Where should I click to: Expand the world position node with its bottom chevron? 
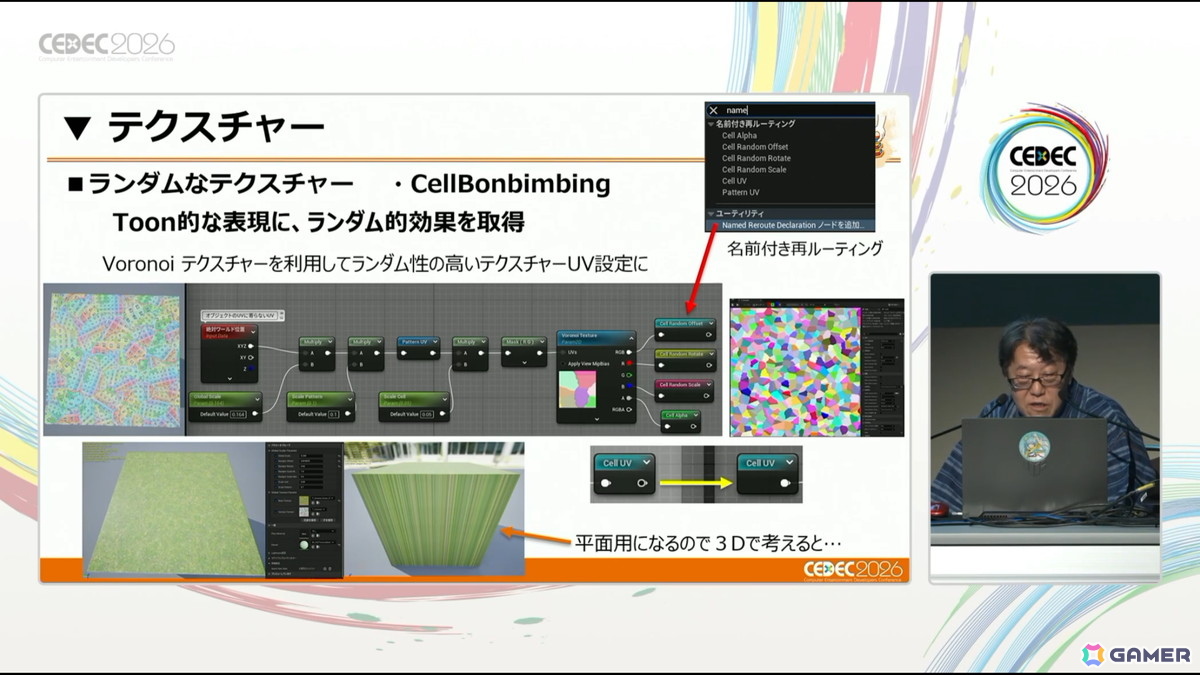[x=230, y=379]
